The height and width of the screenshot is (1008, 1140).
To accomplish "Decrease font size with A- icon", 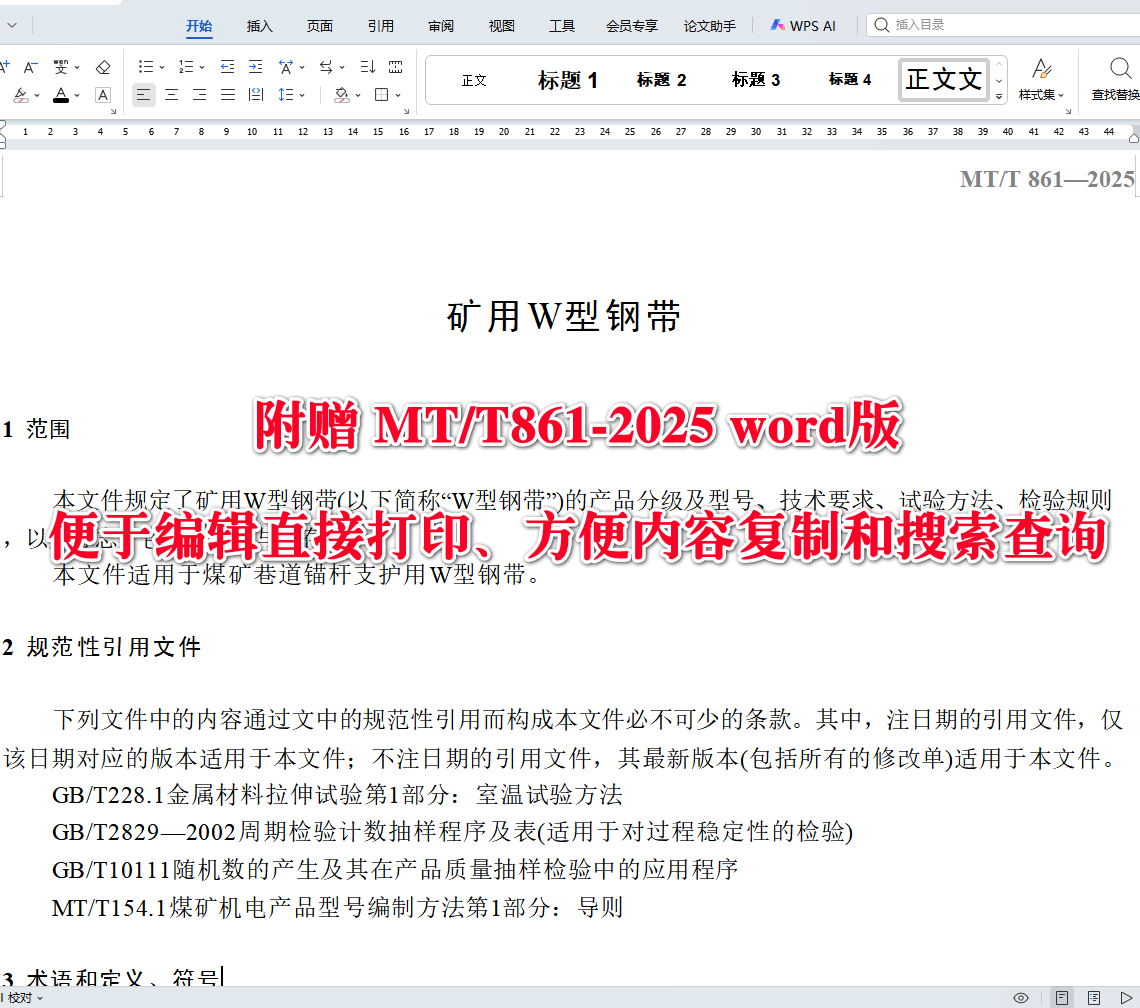I will pos(30,68).
